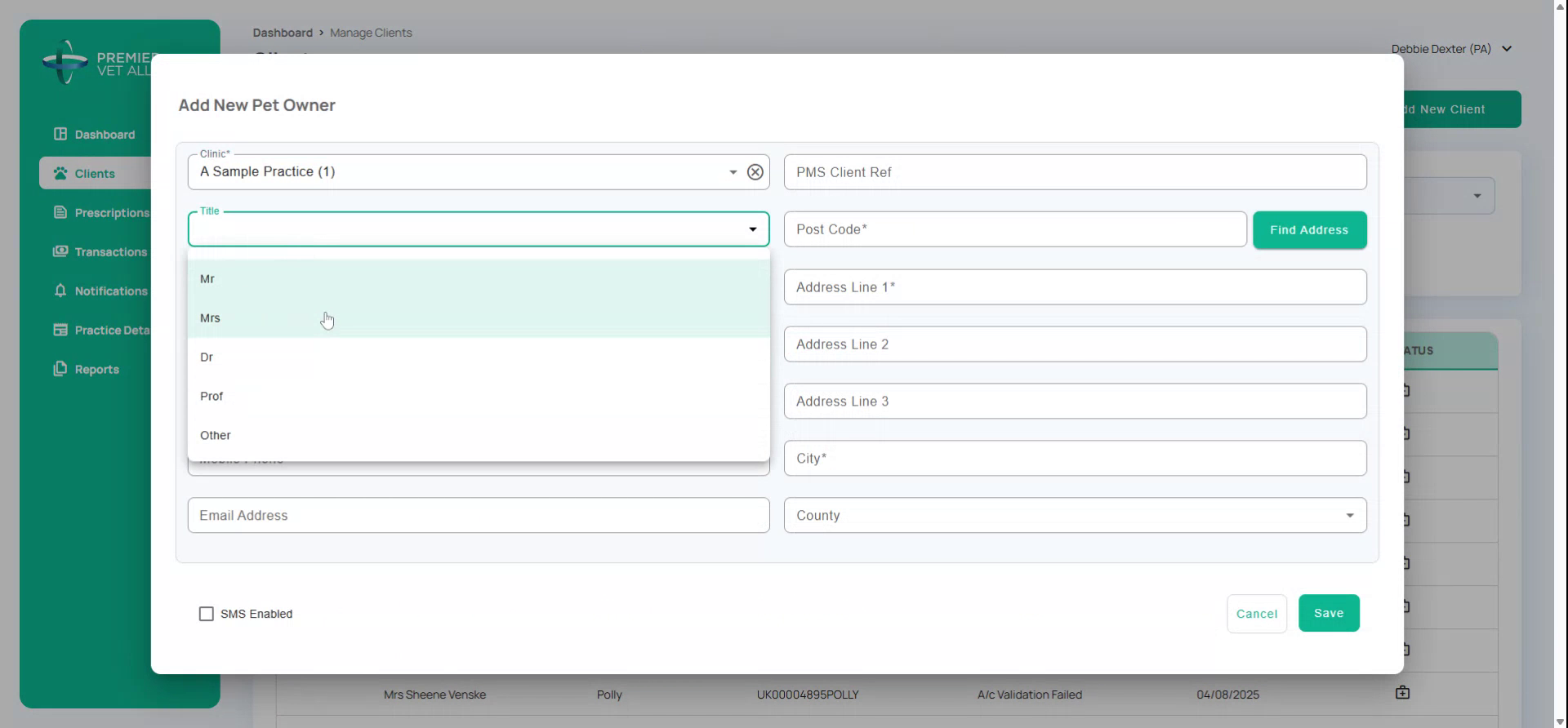This screenshot has width=1568, height=728.
Task: Click the Notifications bell icon in sidebar
Action: pos(60,291)
